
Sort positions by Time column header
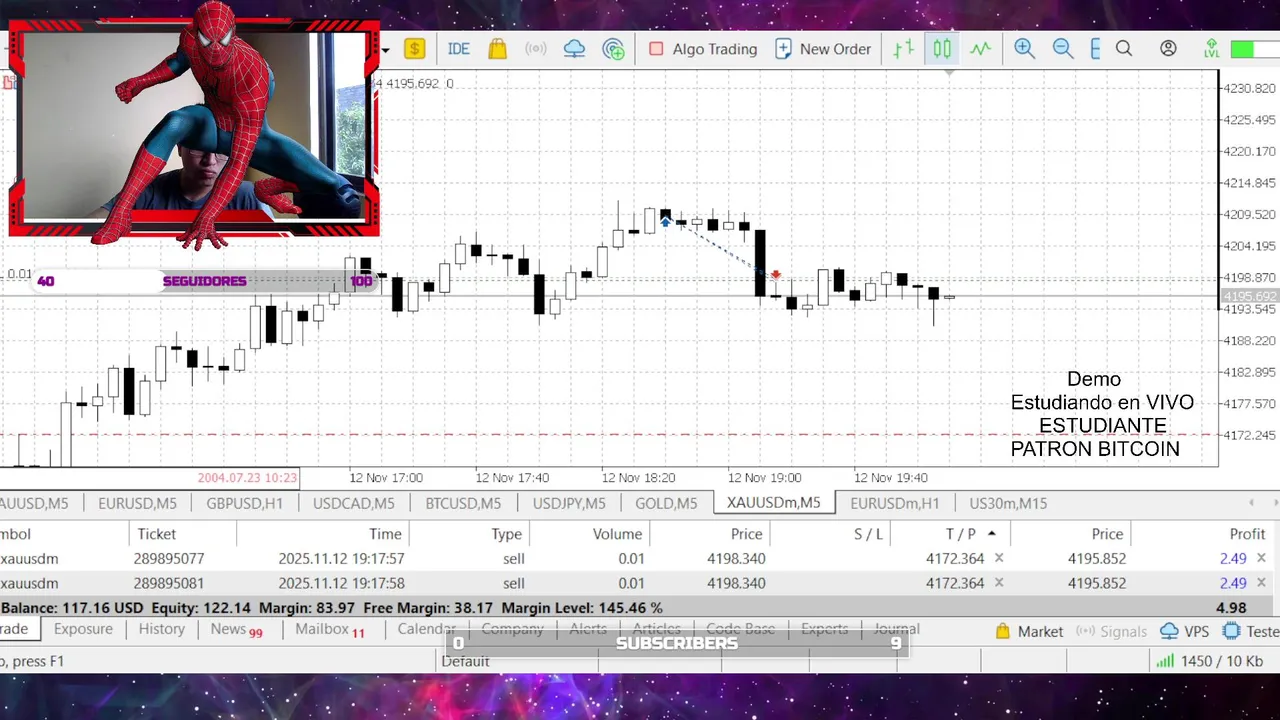(385, 534)
